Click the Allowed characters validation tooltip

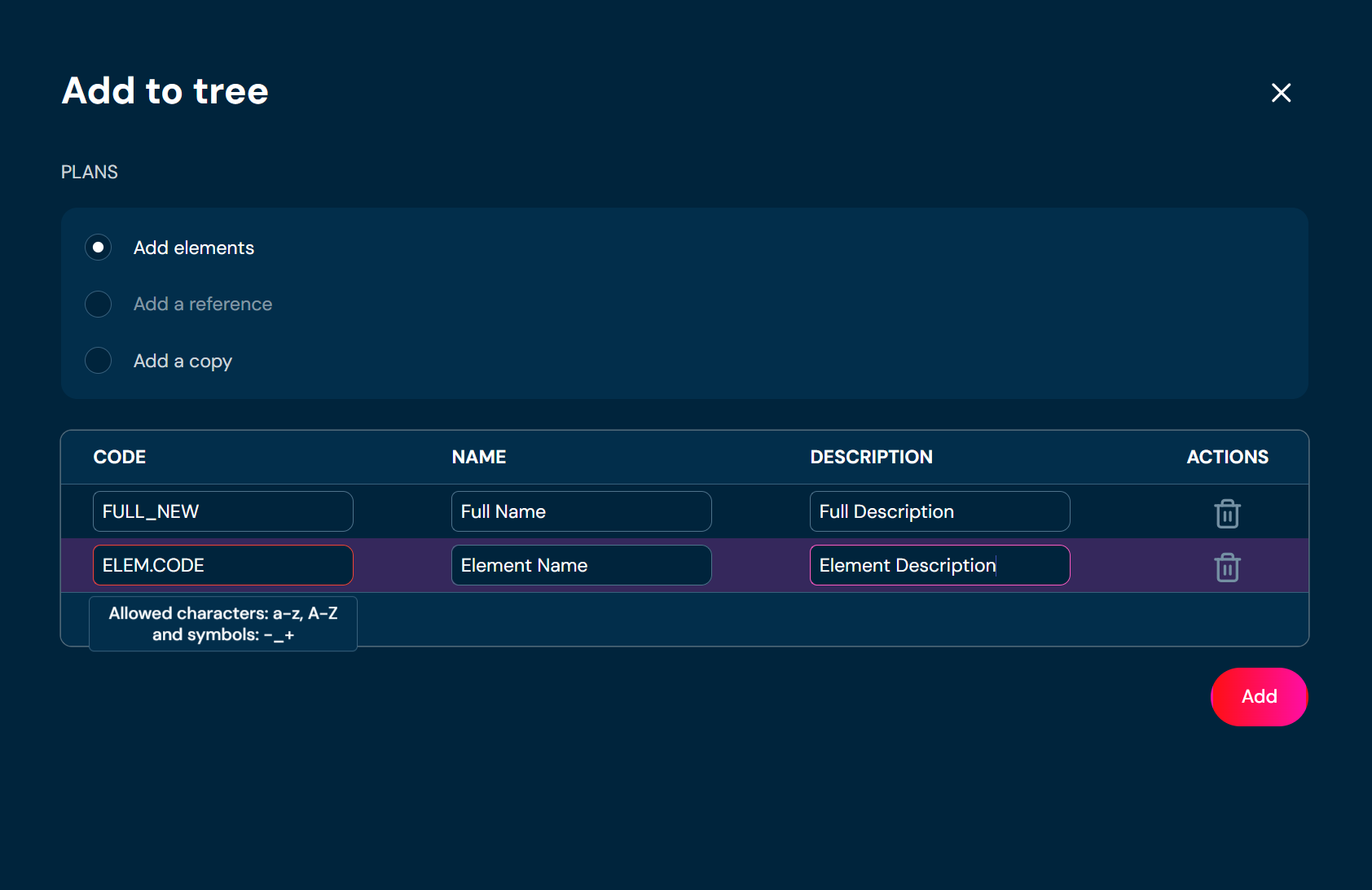(223, 624)
